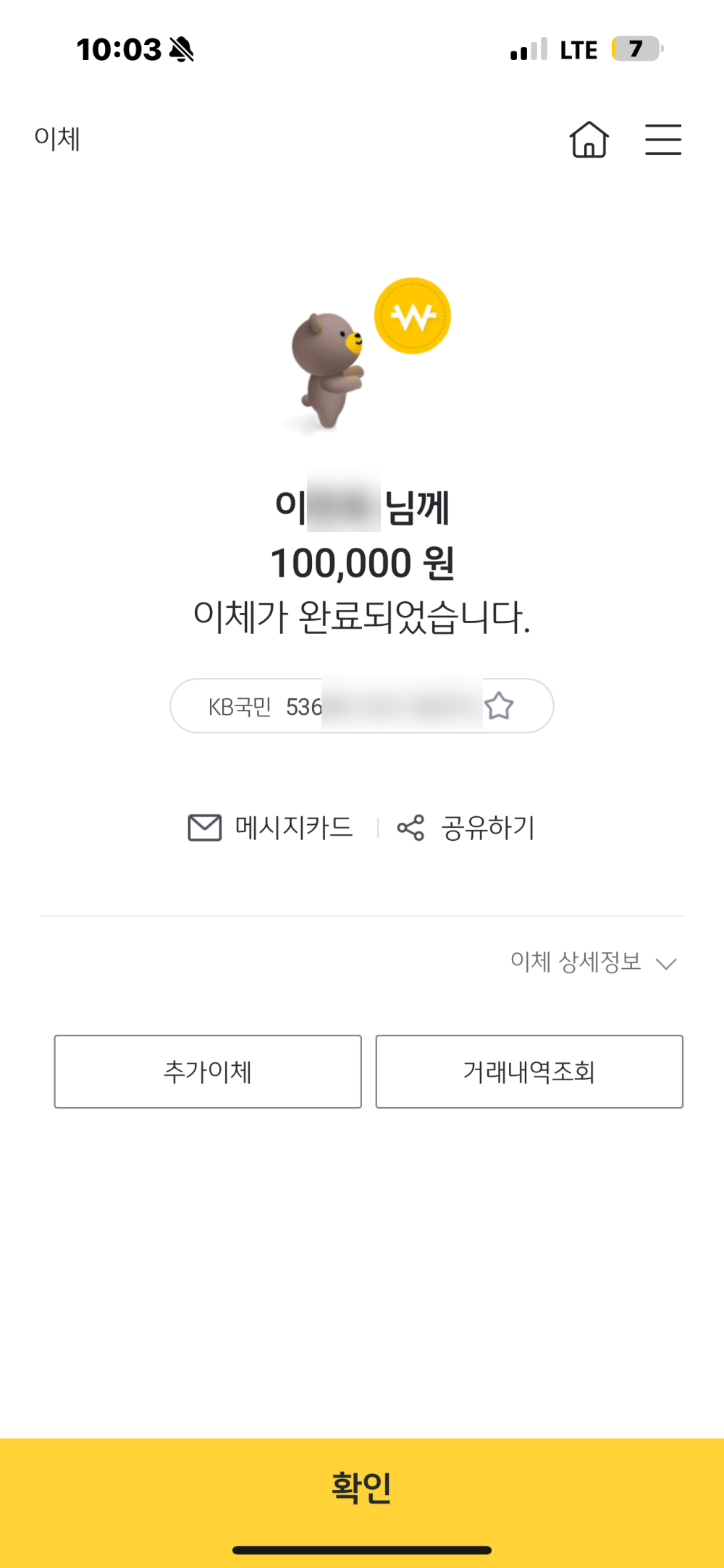This screenshot has height=1568, width=724.
Task: Tap the share icon
Action: (411, 828)
